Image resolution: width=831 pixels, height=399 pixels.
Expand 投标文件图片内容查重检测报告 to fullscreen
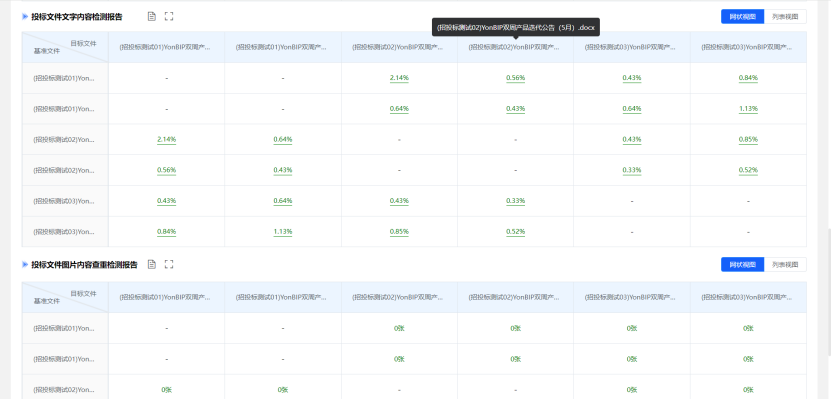[x=169, y=264]
